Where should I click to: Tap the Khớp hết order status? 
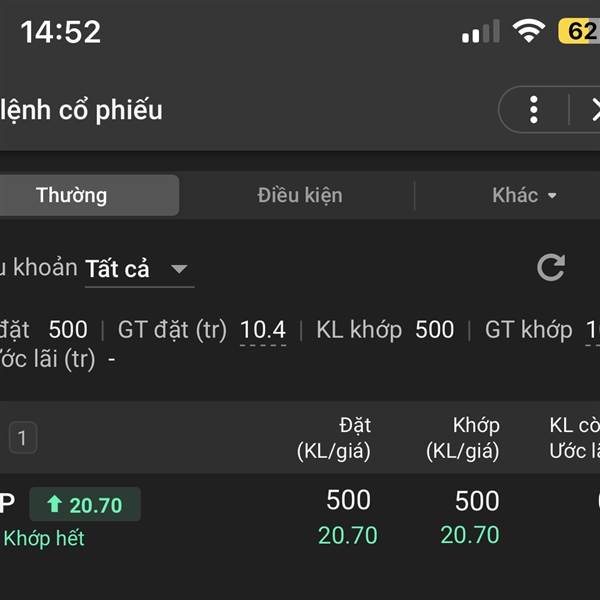(x=43, y=538)
